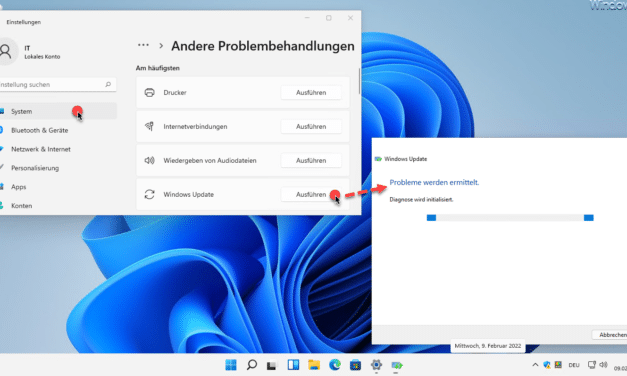The width and height of the screenshot is (627, 376).
Task: Click the colorful tray icon beside security
Action: pyautogui.click(x=558, y=365)
